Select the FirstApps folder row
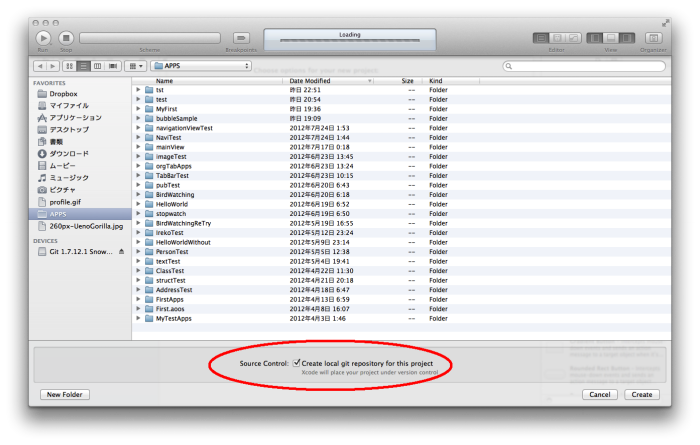The image size is (700, 445). (401, 299)
